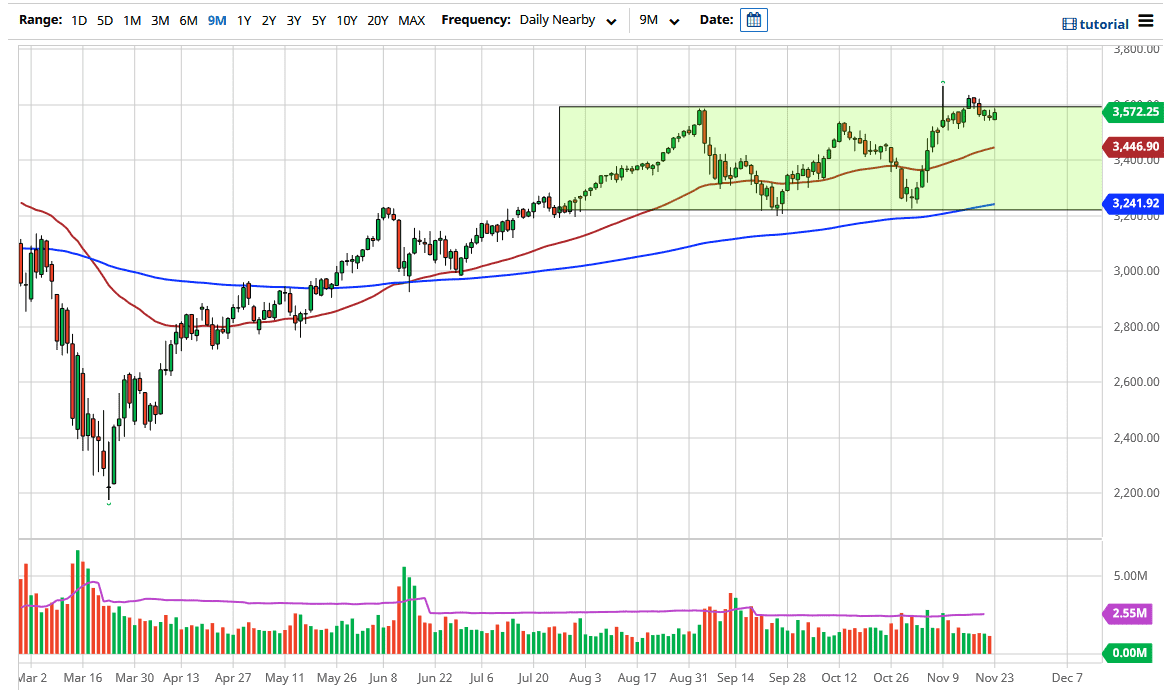Click the 0.00M volume label

[1128, 653]
